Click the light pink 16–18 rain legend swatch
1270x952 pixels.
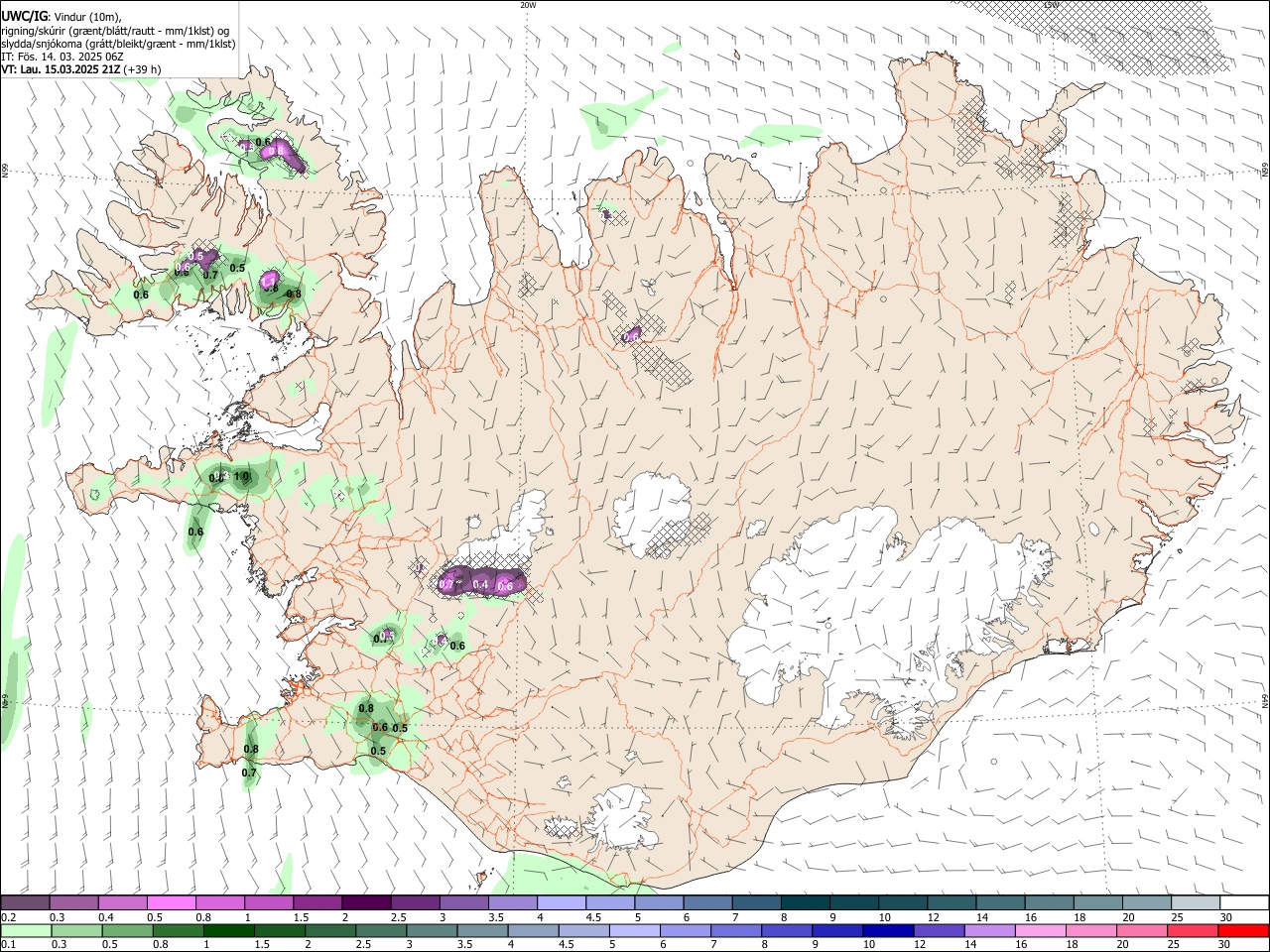click(x=1039, y=930)
